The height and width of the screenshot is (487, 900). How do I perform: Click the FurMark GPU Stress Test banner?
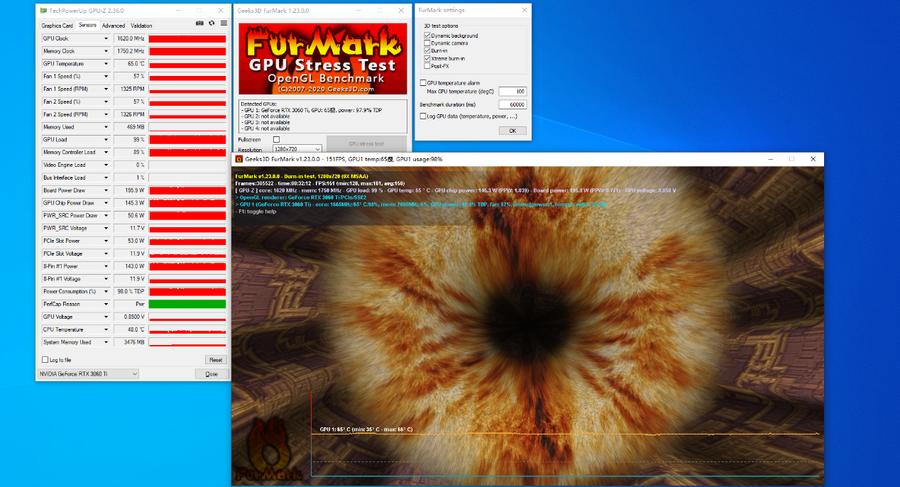[x=322, y=58]
